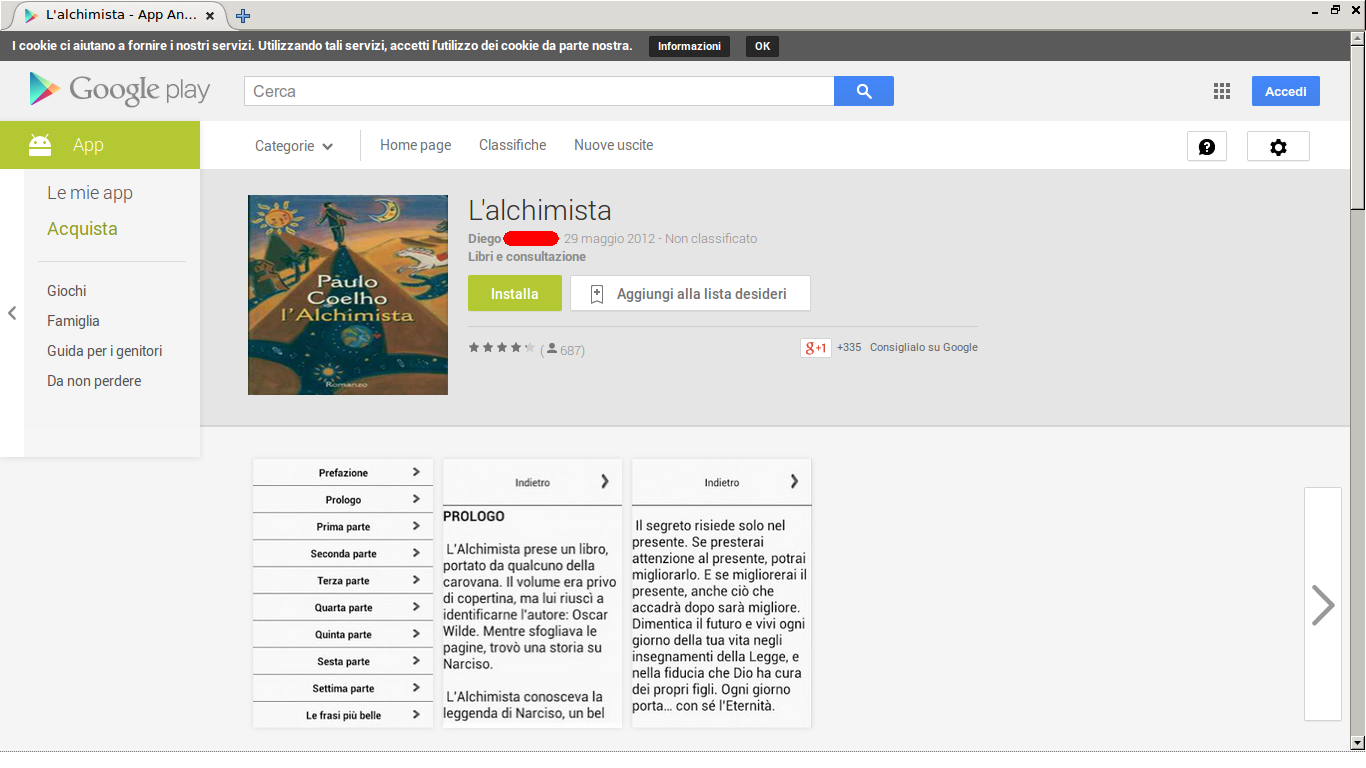Image resolution: width=1366 pixels, height=768 pixels.
Task: Open the Classifiche tab
Action: coord(513,145)
